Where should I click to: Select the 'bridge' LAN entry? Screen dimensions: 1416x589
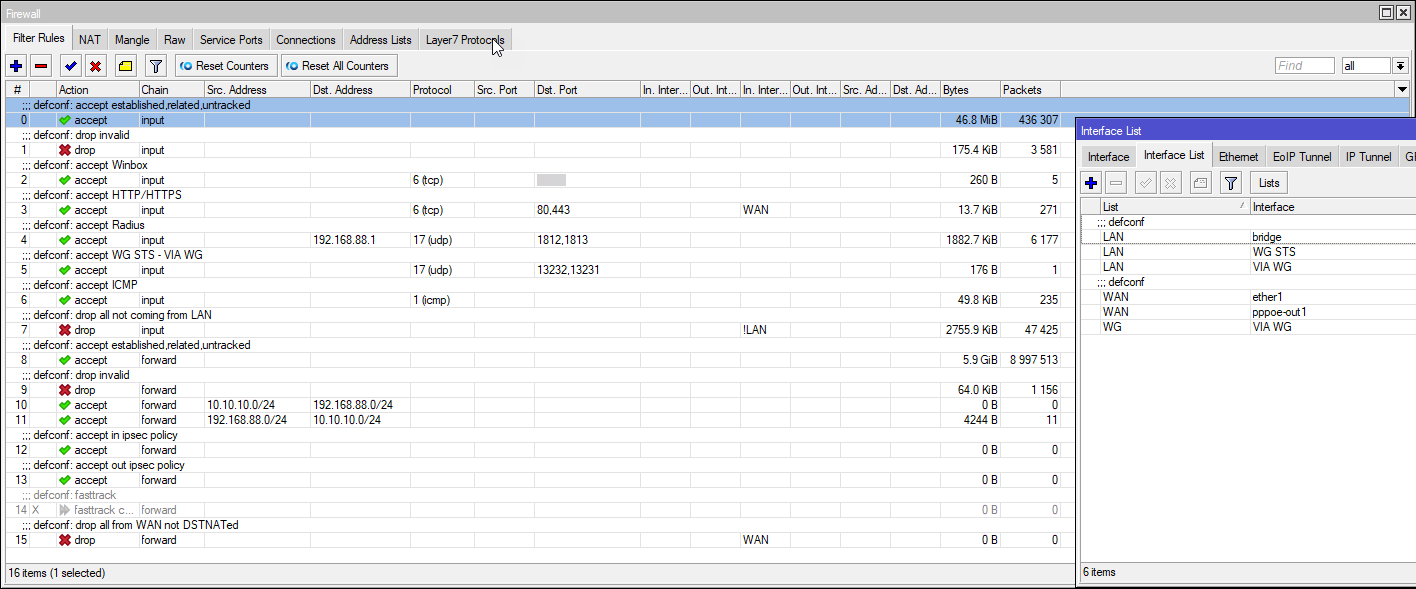coord(1266,237)
